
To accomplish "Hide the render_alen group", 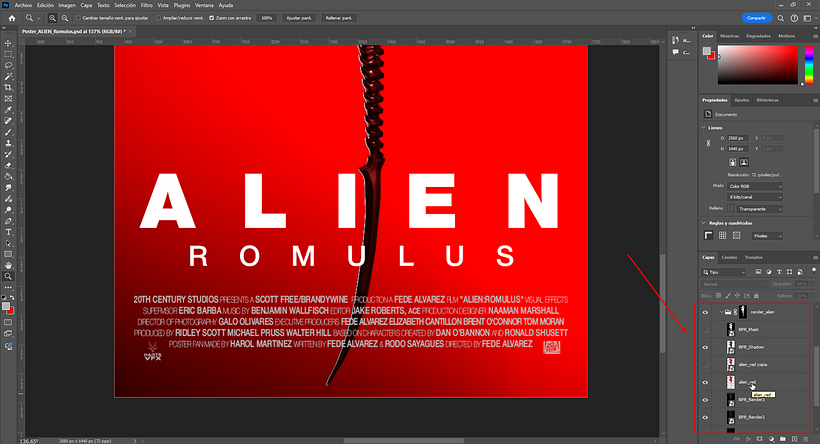I will click(705, 312).
